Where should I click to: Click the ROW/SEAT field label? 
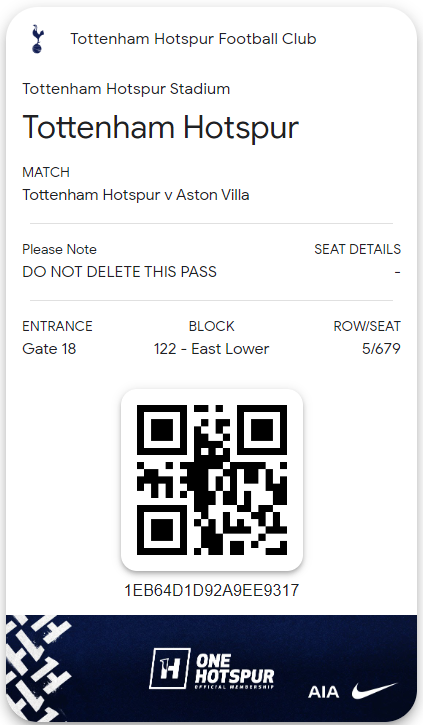click(x=367, y=326)
